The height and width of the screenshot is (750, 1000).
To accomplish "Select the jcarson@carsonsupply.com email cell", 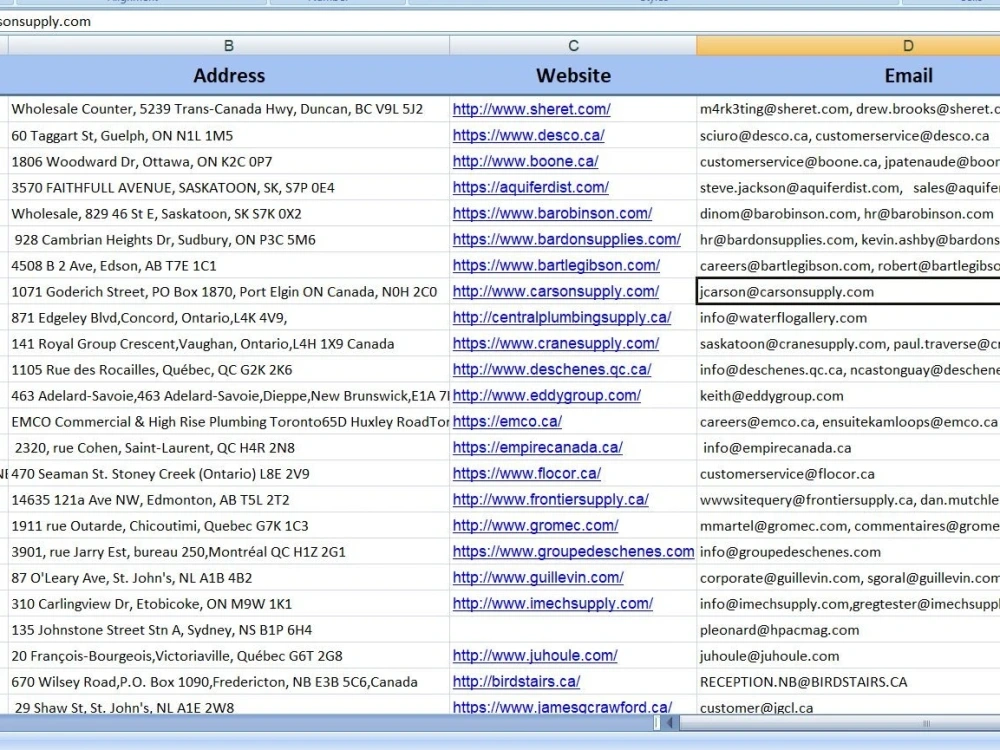I will tap(848, 291).
